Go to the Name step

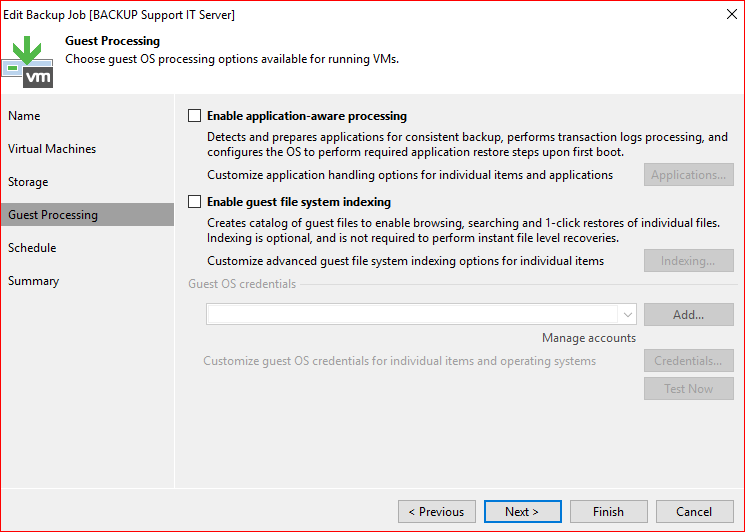[24, 116]
